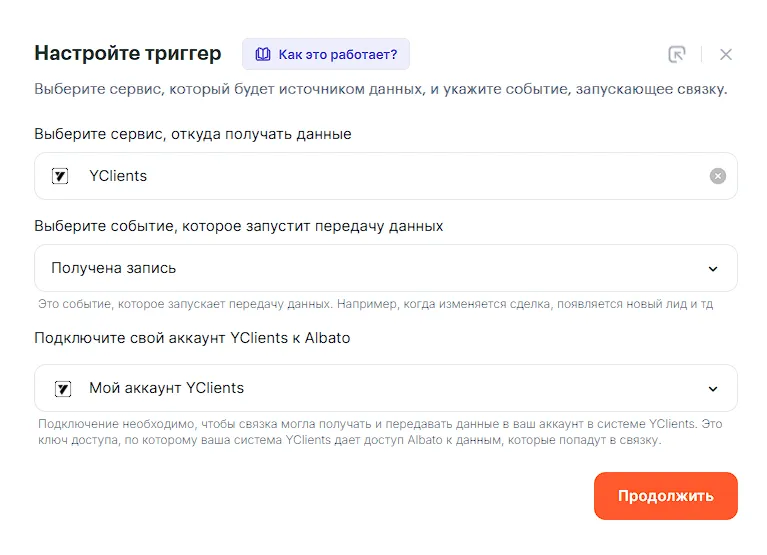
Task: Click the hint text below the event dropdown
Action: (375, 303)
